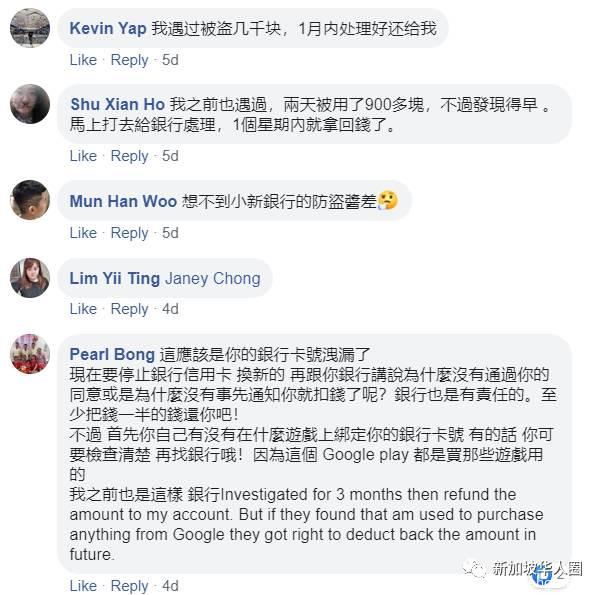The image size is (602, 595).
Task: Click the name Shu Xian Ho
Action: [117, 104]
